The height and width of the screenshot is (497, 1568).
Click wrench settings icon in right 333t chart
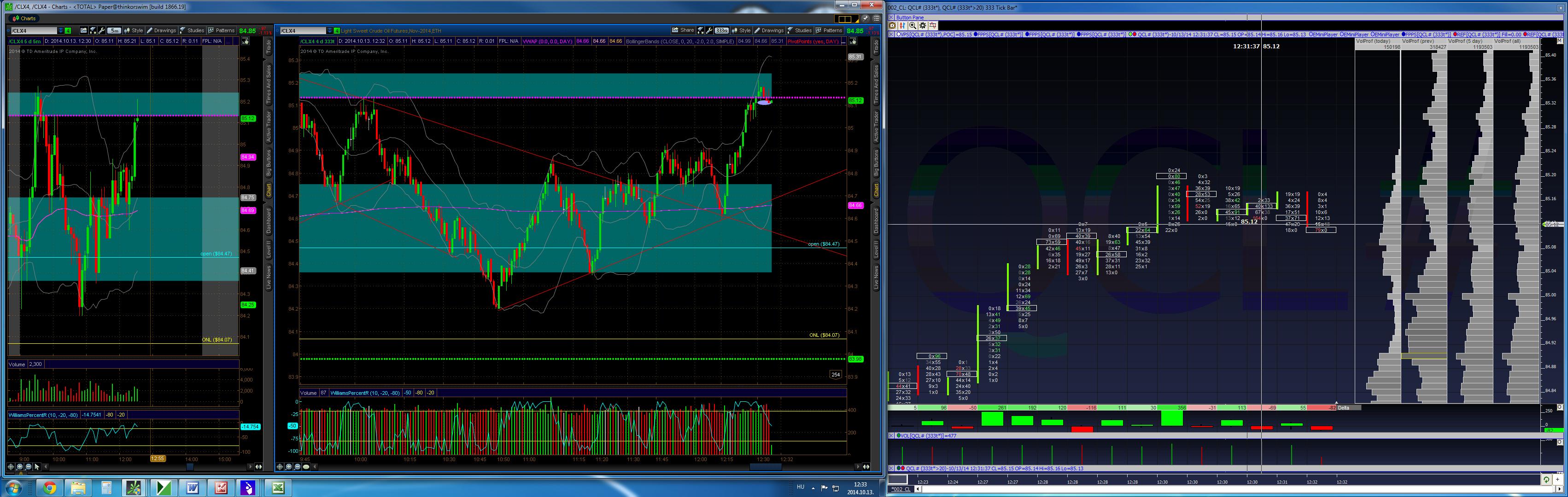coord(709,30)
